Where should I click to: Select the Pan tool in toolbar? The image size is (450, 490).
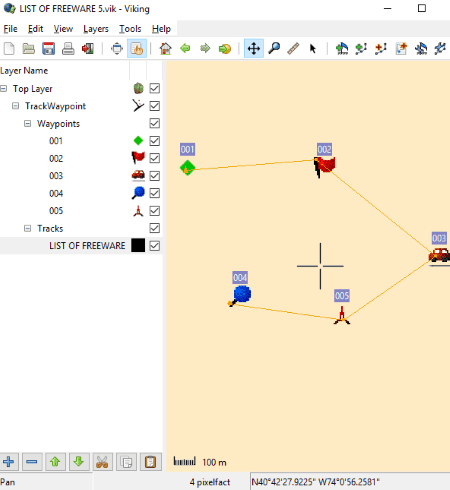click(254, 49)
